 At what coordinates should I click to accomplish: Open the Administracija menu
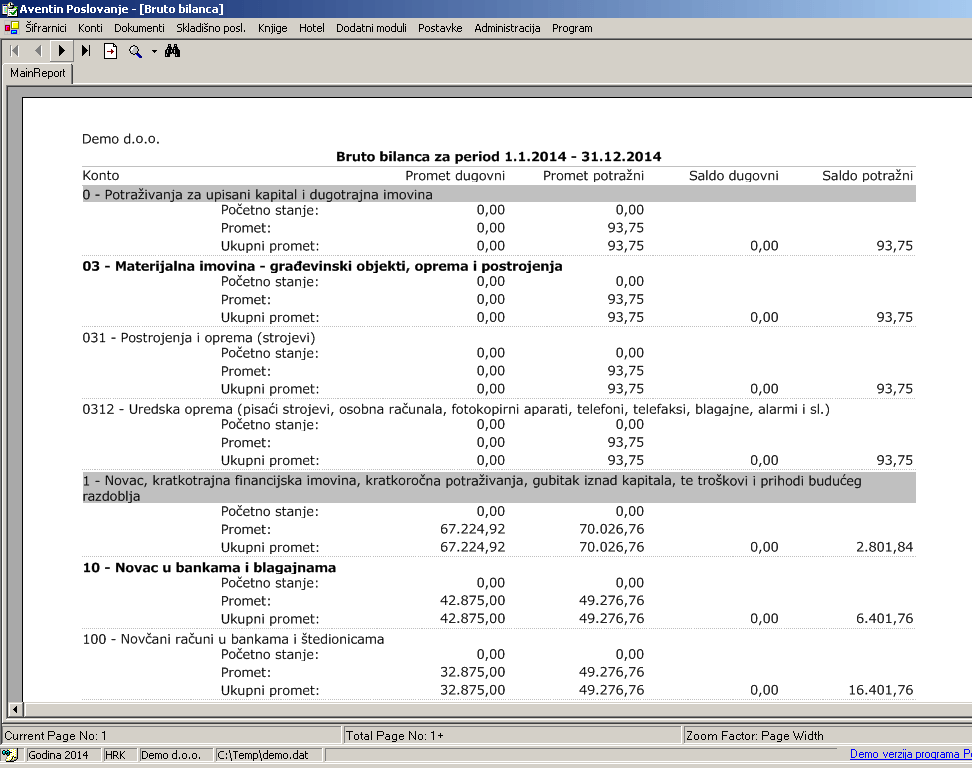[507, 28]
